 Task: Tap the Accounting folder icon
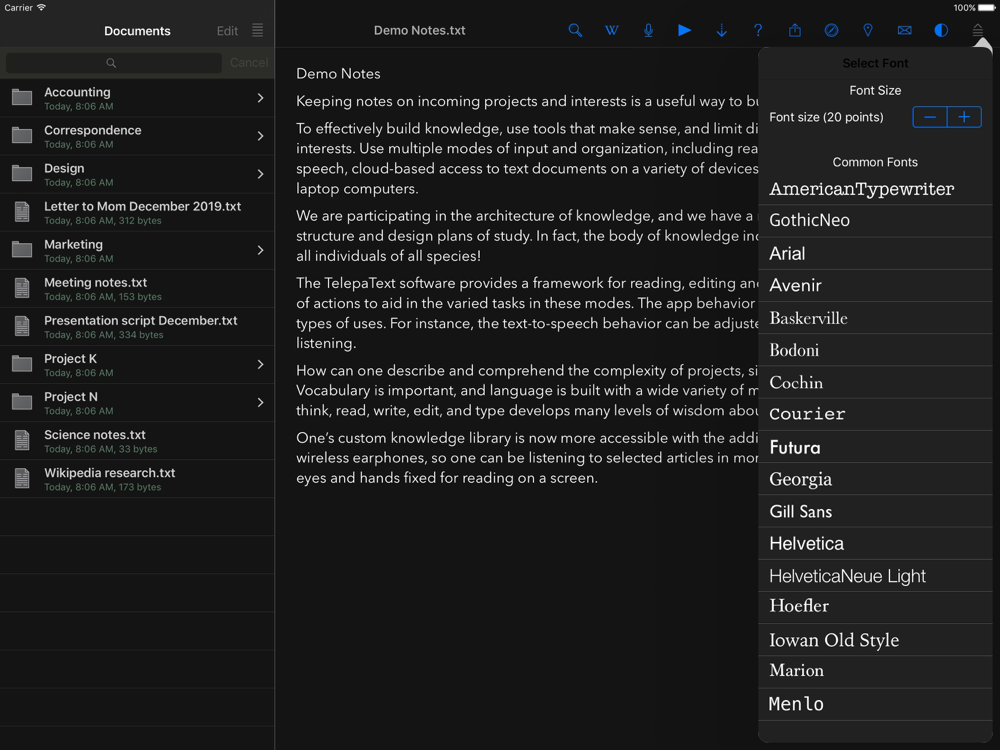point(22,98)
